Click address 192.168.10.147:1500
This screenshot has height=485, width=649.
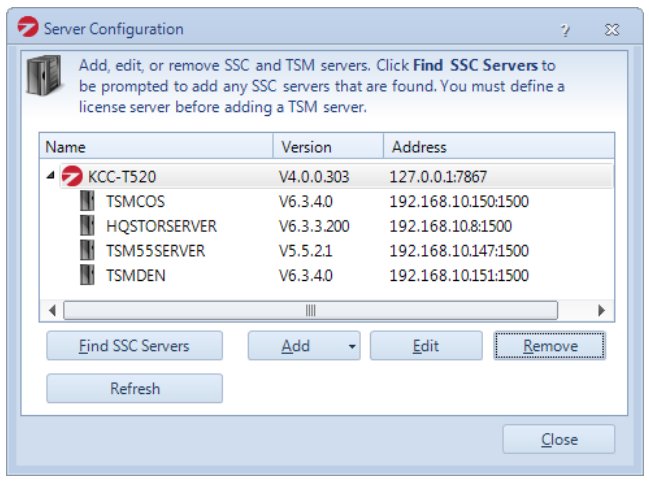459,251
